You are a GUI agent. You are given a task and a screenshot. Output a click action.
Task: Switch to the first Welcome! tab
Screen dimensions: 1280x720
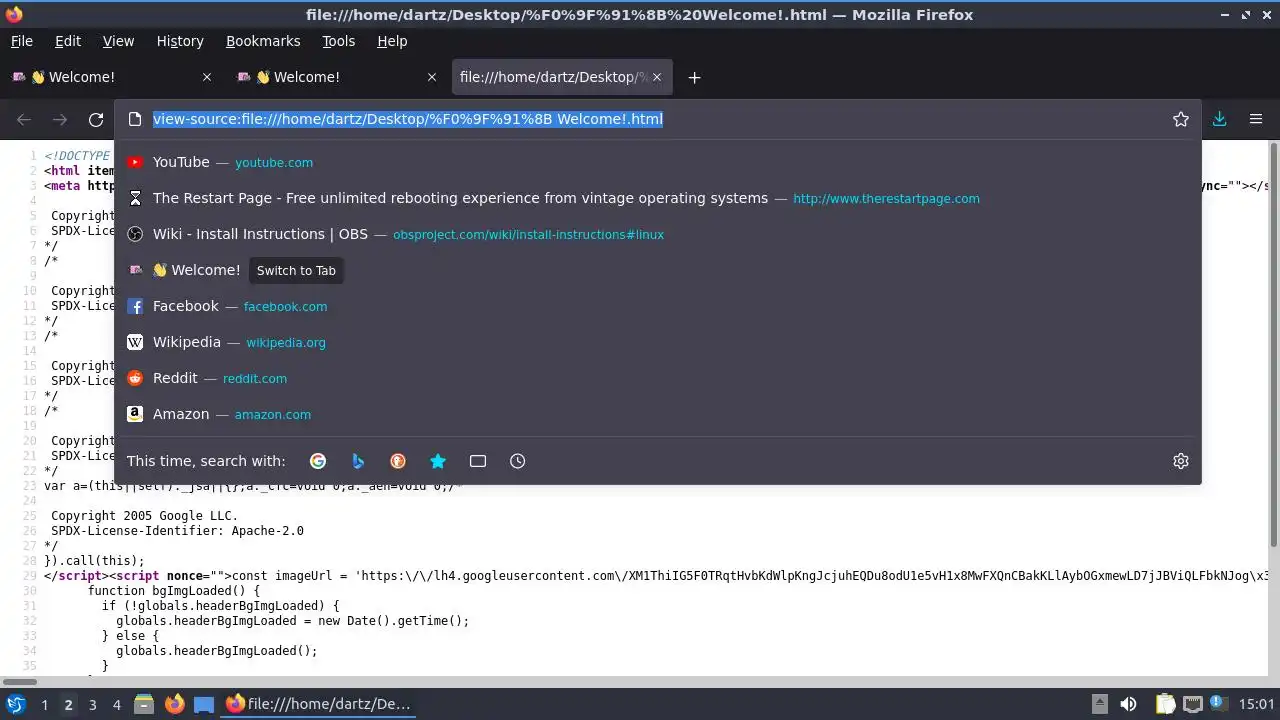[112, 77]
